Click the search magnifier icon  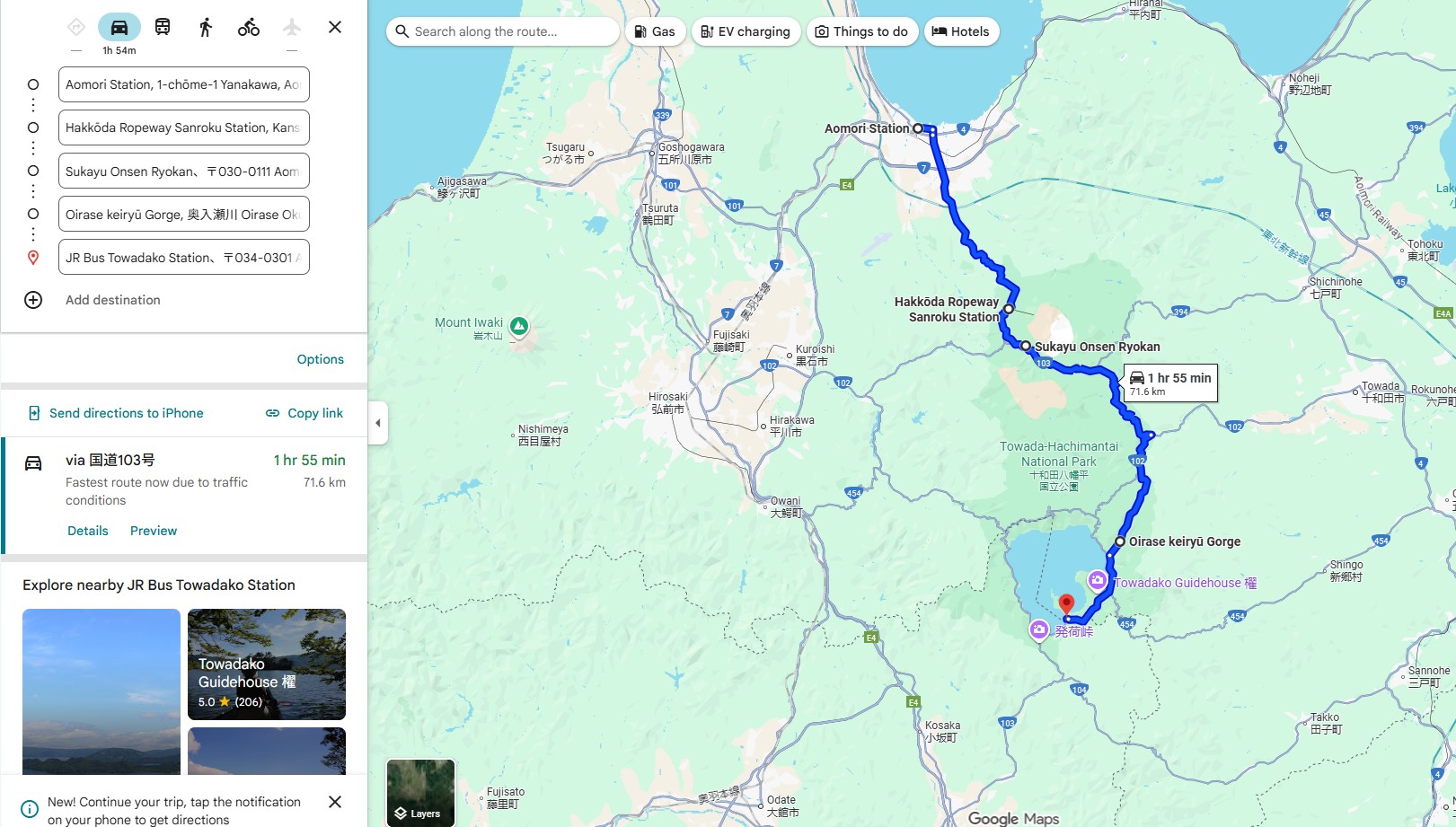[402, 31]
